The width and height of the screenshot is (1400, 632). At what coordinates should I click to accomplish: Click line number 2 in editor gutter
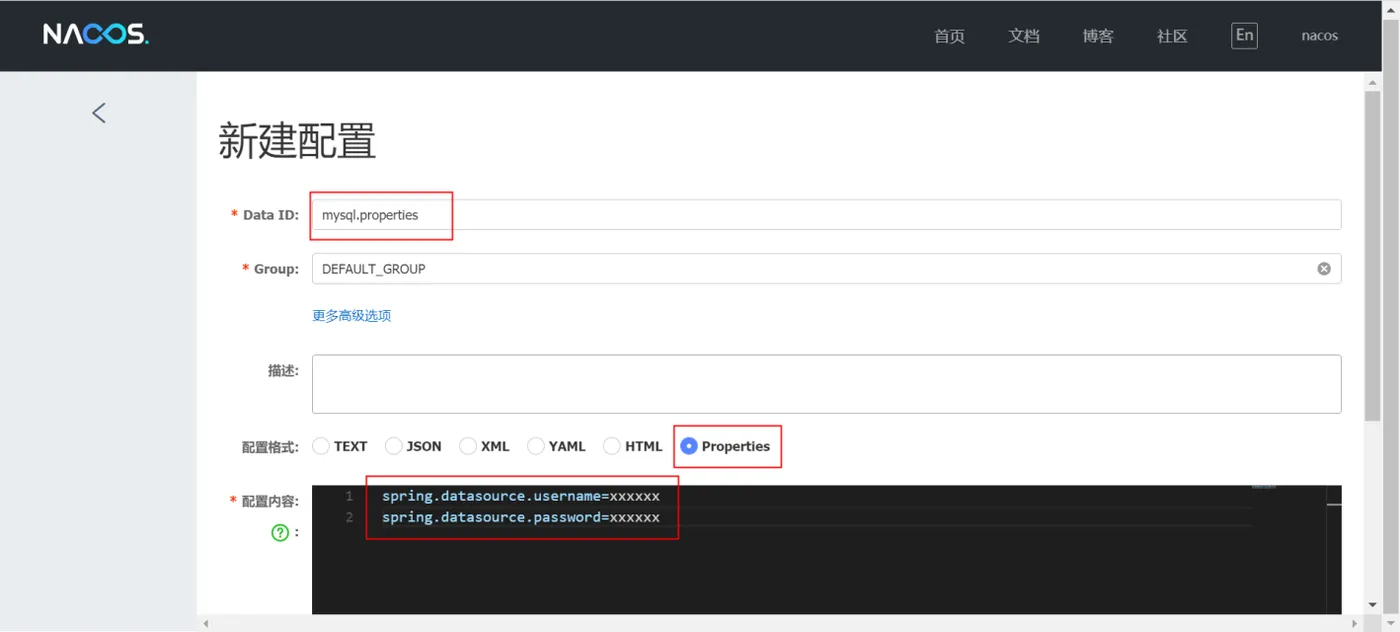(349, 517)
